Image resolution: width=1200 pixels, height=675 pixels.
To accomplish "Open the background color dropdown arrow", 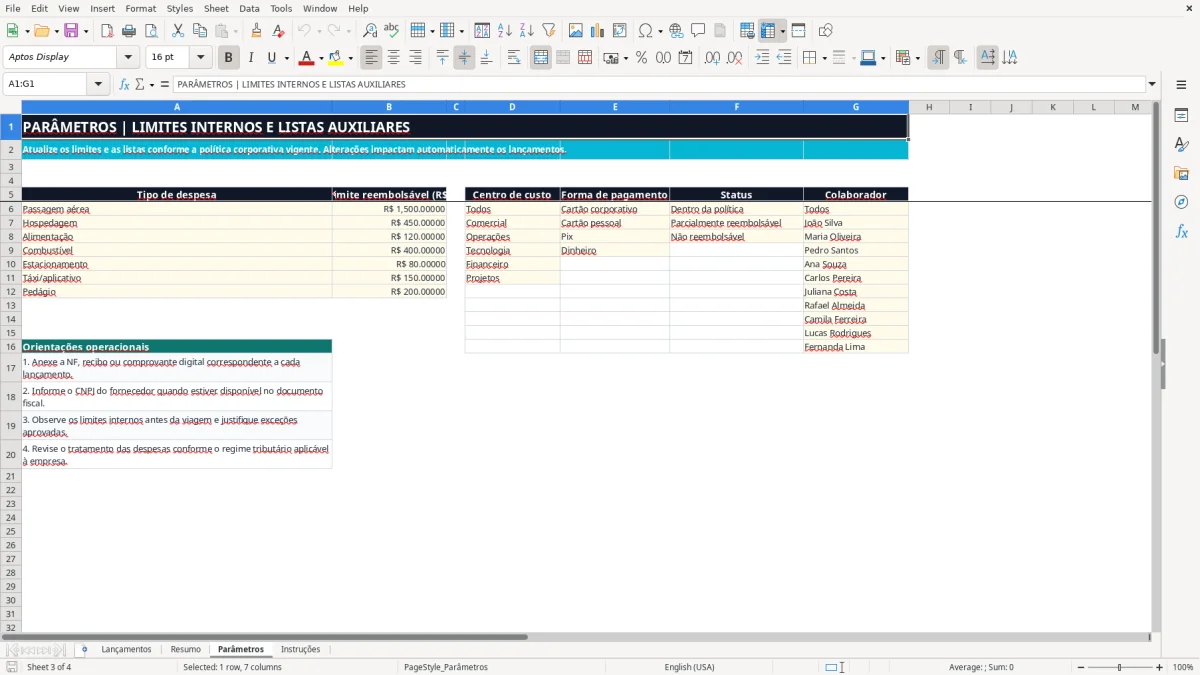I will [350, 58].
